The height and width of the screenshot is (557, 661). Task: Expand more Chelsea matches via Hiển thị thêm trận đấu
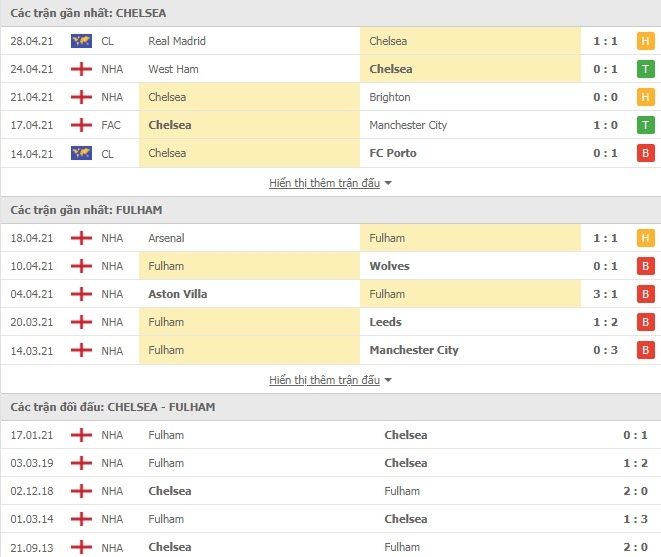click(324, 183)
